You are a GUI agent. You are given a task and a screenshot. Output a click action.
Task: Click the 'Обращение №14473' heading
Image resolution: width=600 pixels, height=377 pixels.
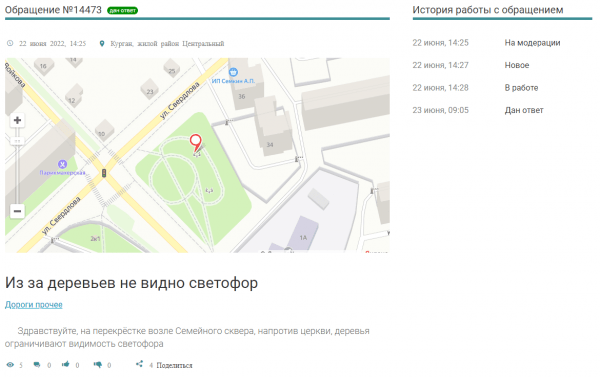53,10
